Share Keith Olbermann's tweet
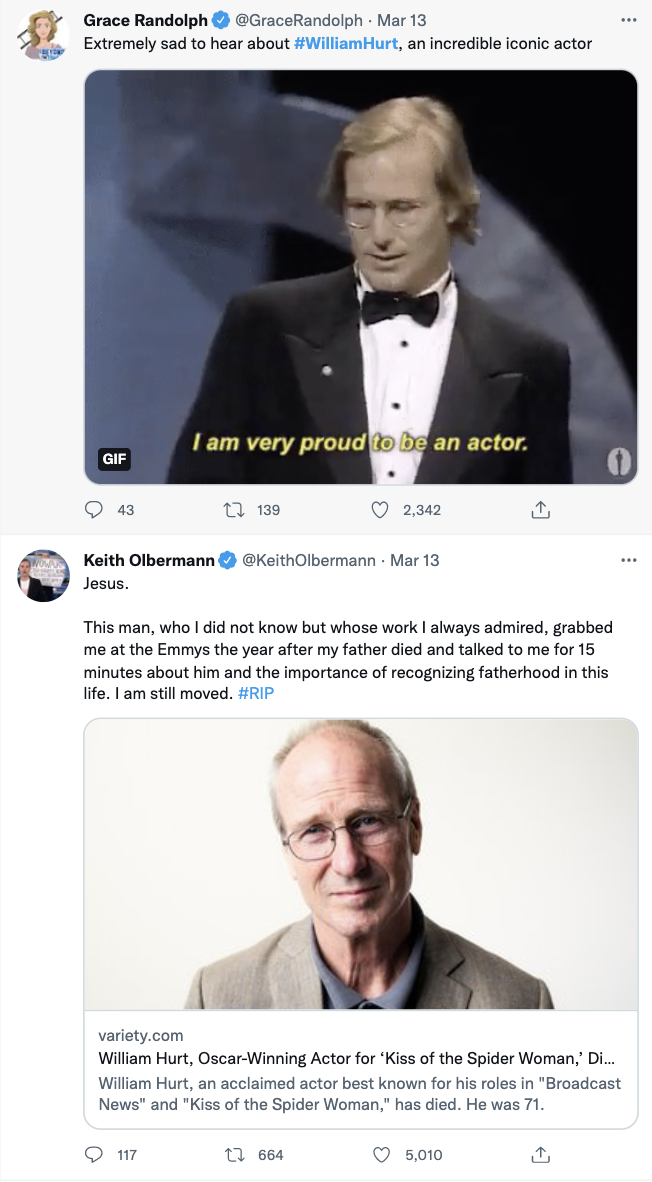652x1182 pixels. [540, 1155]
